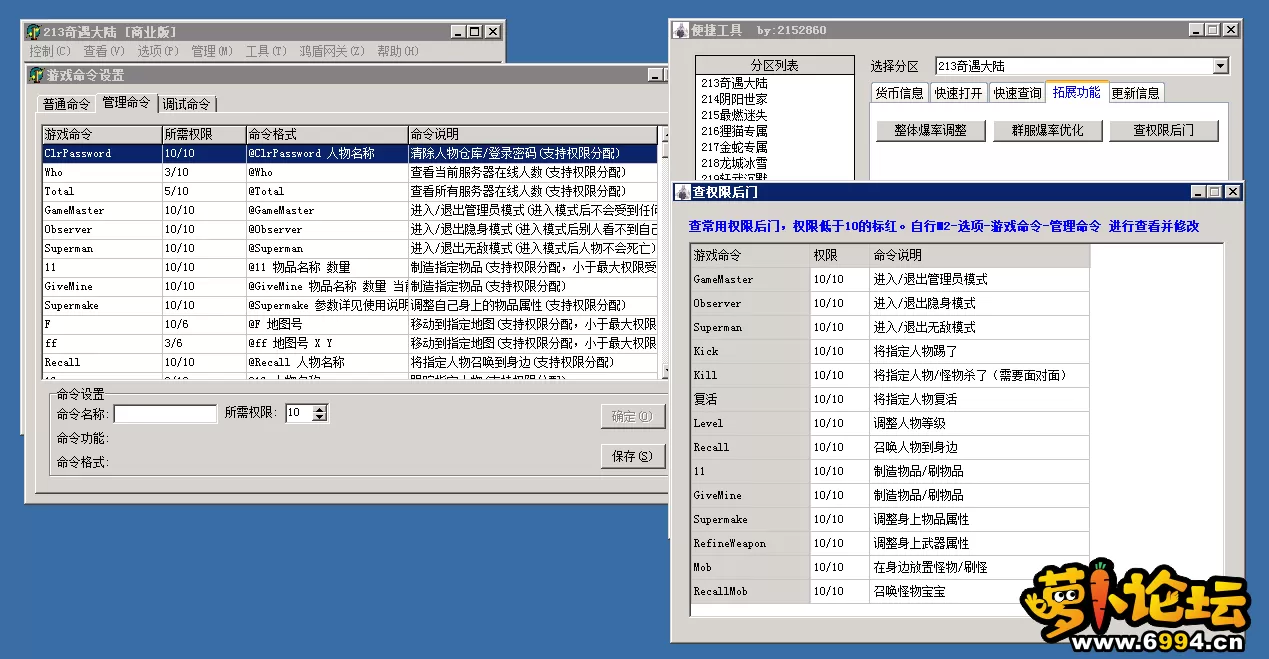This screenshot has width=1269, height=659.
Task: Click the 命令说明 header in 游戏命令设置
Action: click(532, 134)
